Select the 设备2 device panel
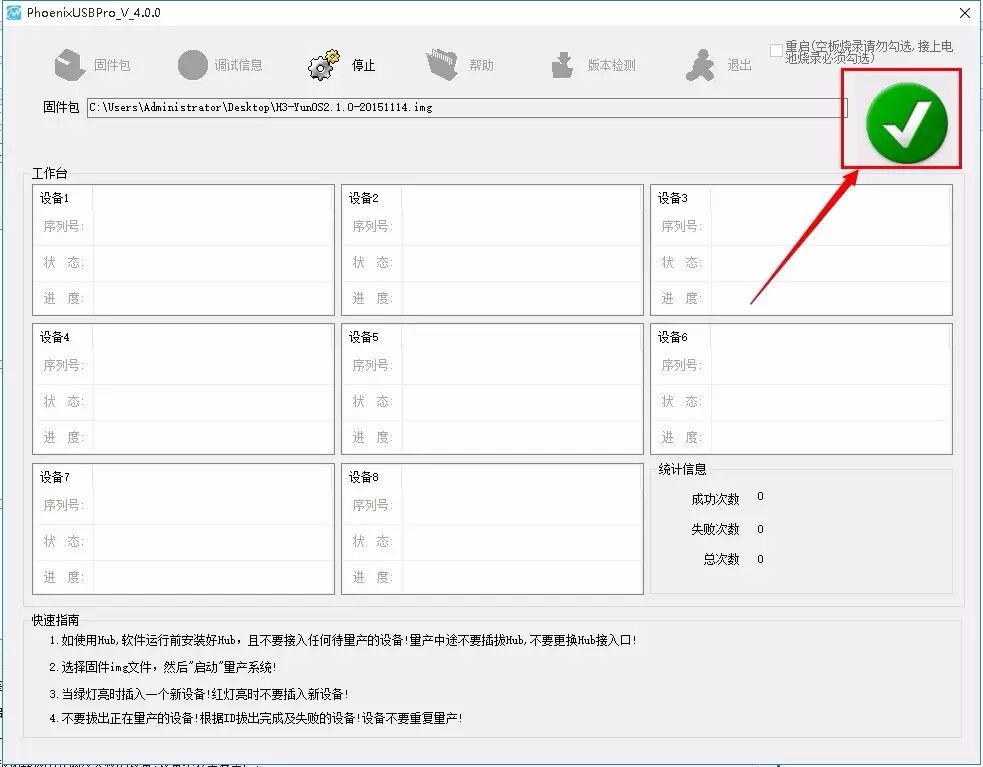Viewport: 983px width, 767px height. pyautogui.click(x=492, y=249)
